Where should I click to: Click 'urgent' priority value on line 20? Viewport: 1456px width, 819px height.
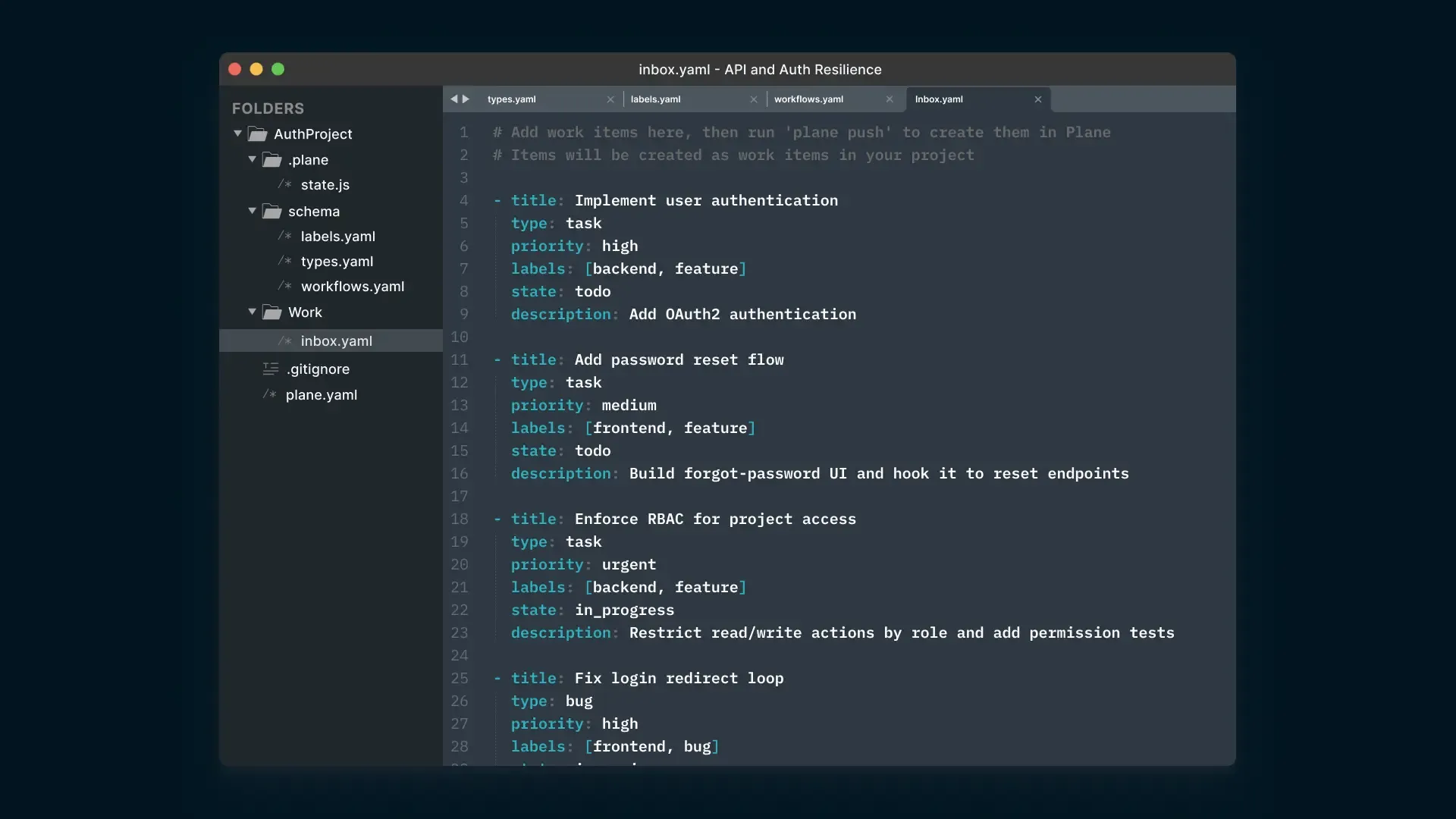pos(629,564)
